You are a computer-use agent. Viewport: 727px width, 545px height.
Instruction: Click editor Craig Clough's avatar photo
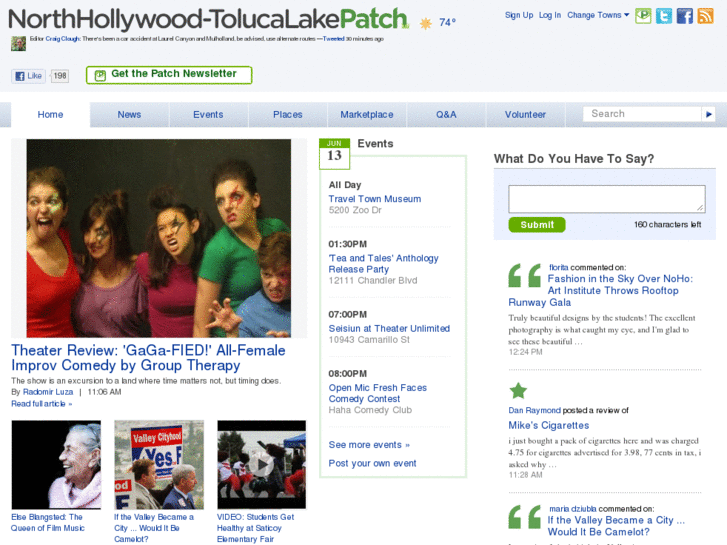coord(19,43)
